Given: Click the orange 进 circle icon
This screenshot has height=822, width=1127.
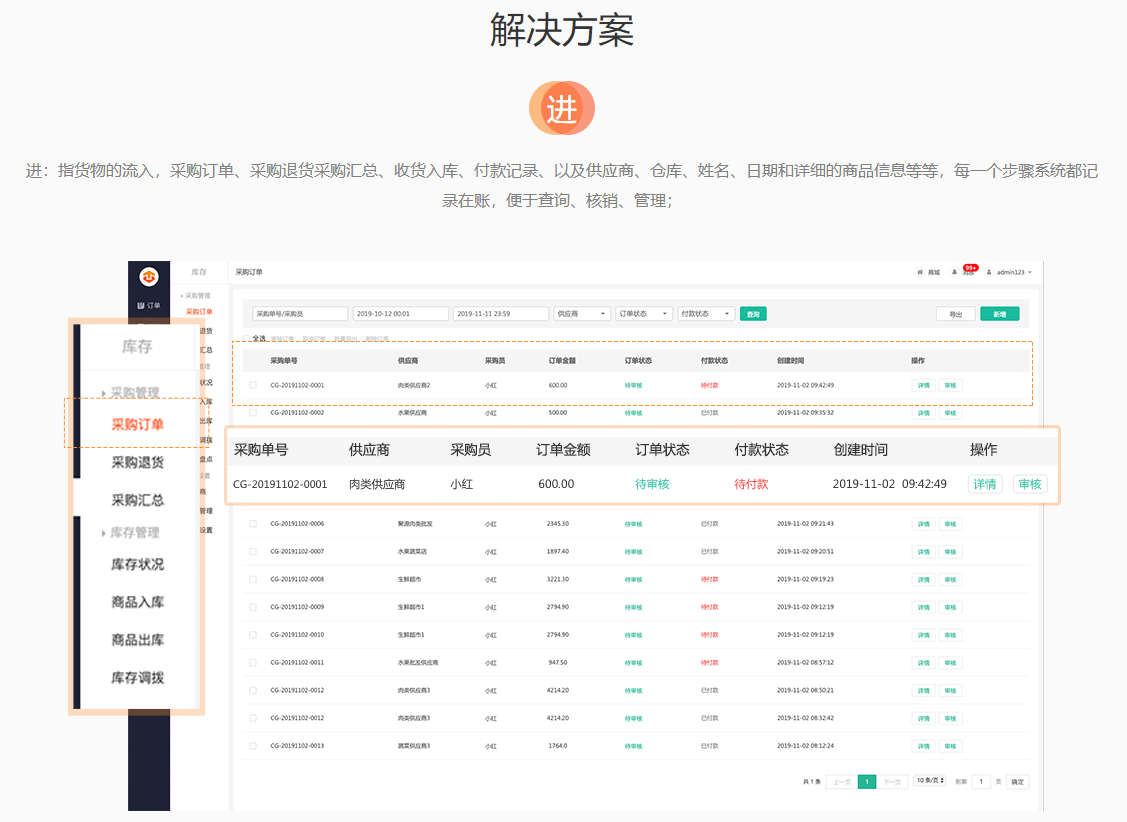Looking at the screenshot, I should tap(562, 108).
